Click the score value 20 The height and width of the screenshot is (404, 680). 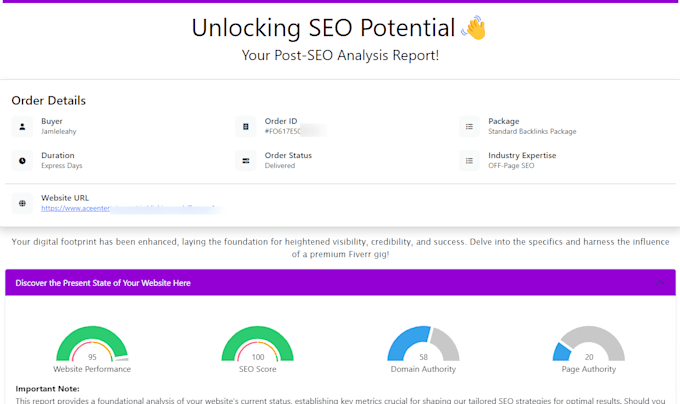tap(589, 357)
